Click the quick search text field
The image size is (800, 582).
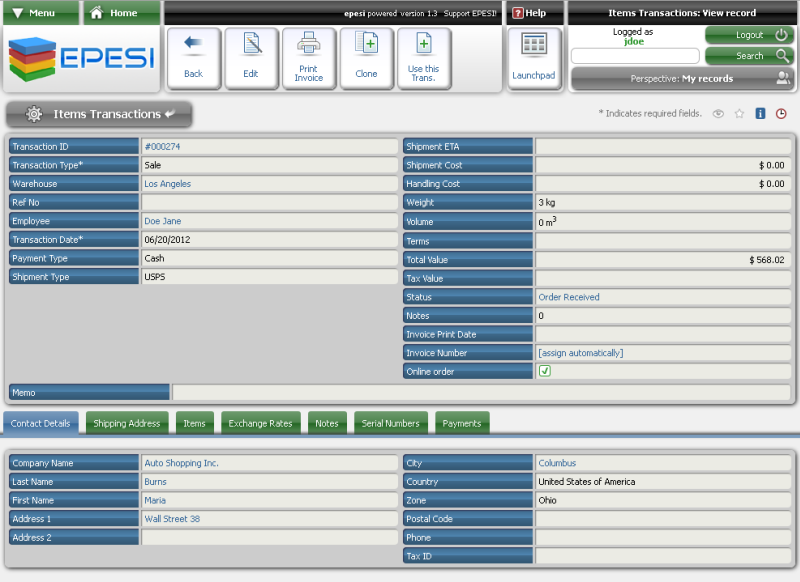pos(635,56)
